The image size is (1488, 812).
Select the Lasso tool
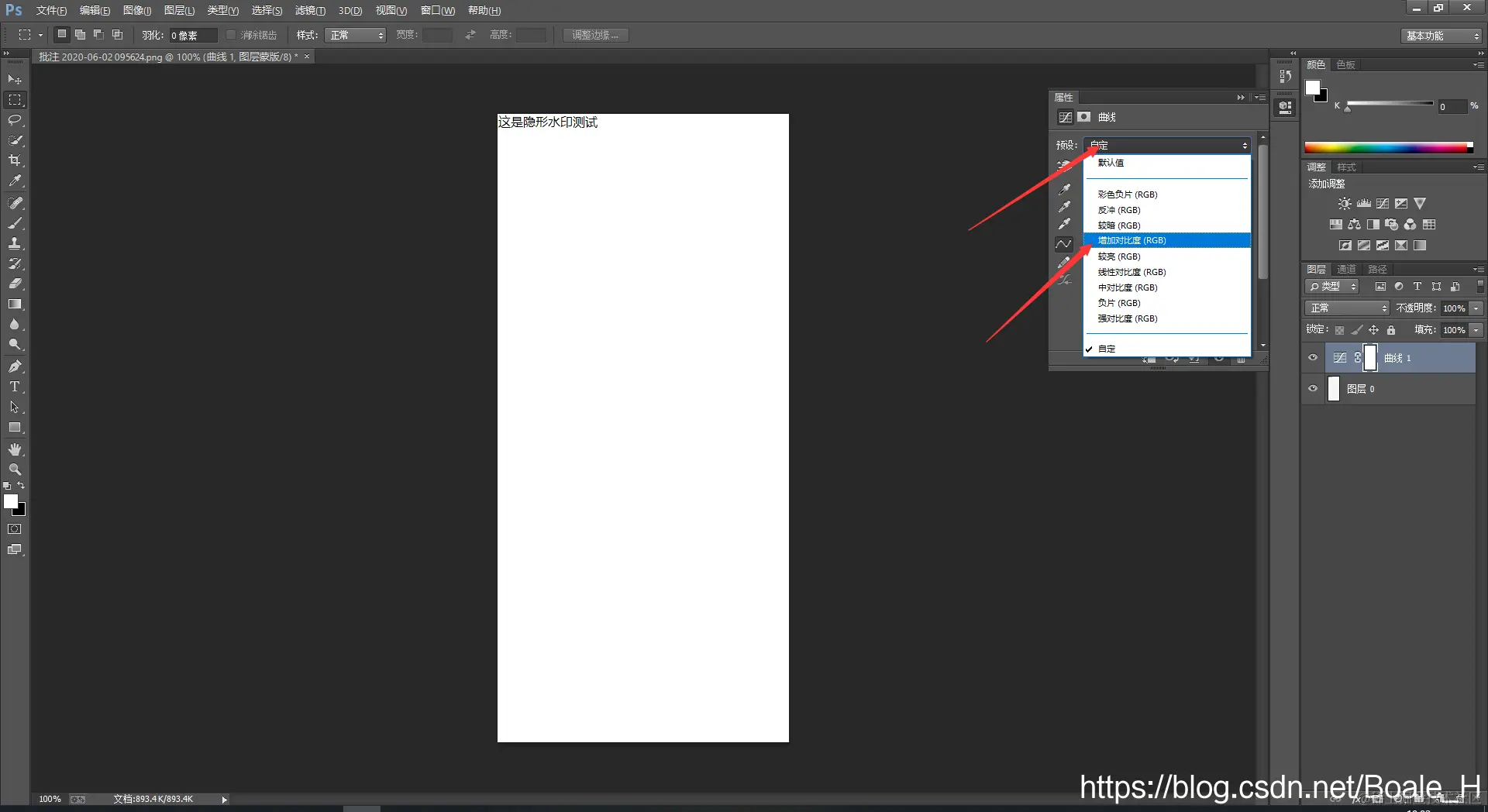tap(15, 120)
